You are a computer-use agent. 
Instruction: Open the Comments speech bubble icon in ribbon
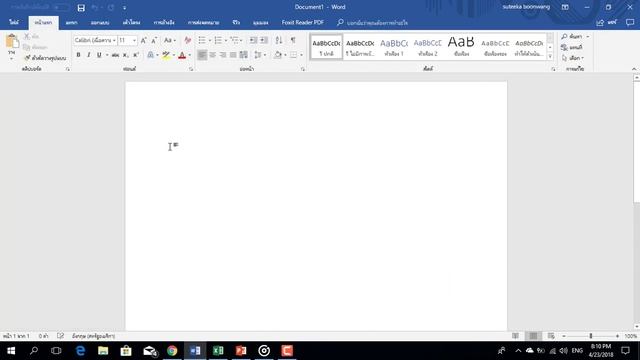pos(630,23)
